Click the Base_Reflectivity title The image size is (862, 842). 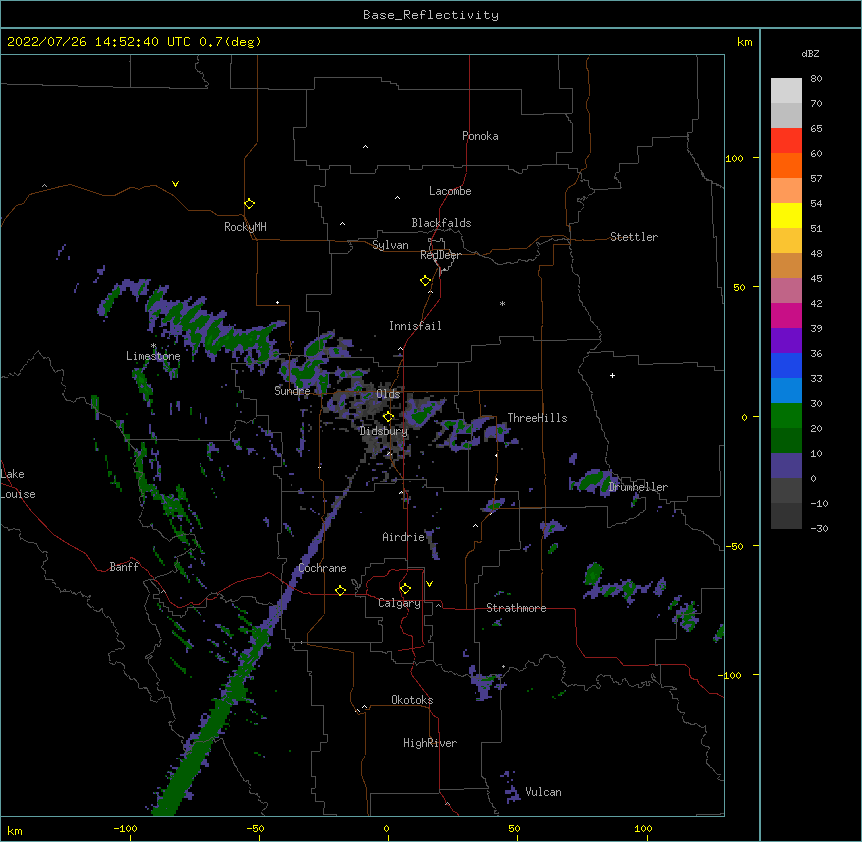(431, 15)
